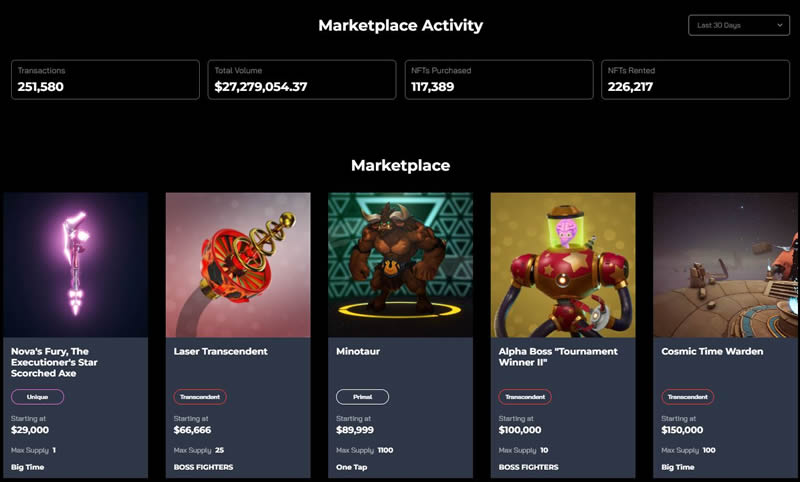Open the Nova's Fury title link
This screenshot has height=482, width=800.
(x=64, y=362)
